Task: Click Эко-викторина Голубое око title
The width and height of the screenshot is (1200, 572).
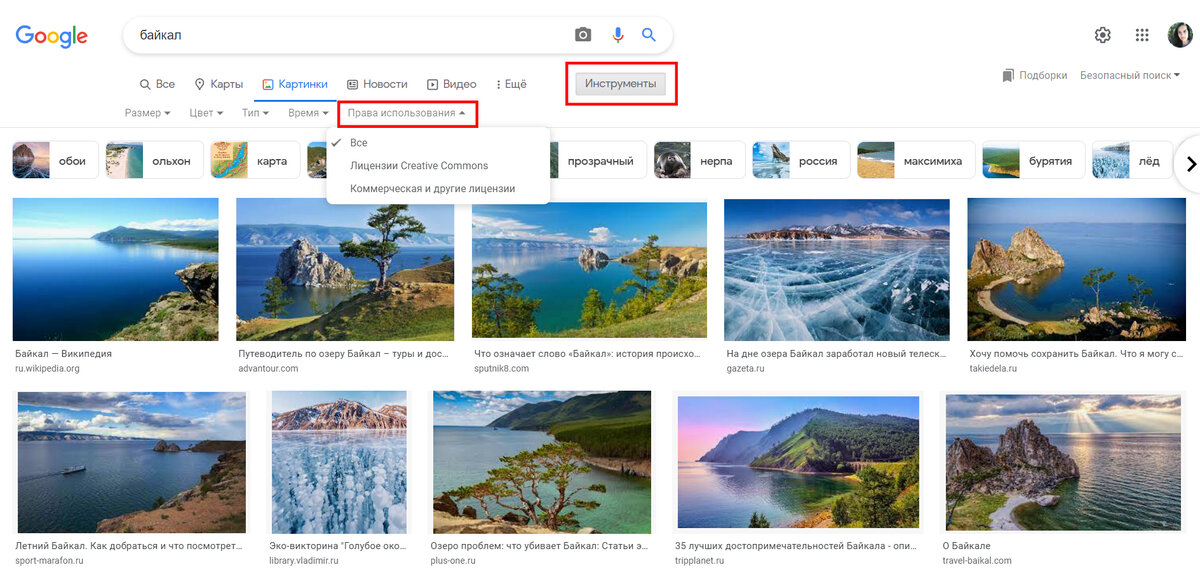Action: tap(339, 546)
